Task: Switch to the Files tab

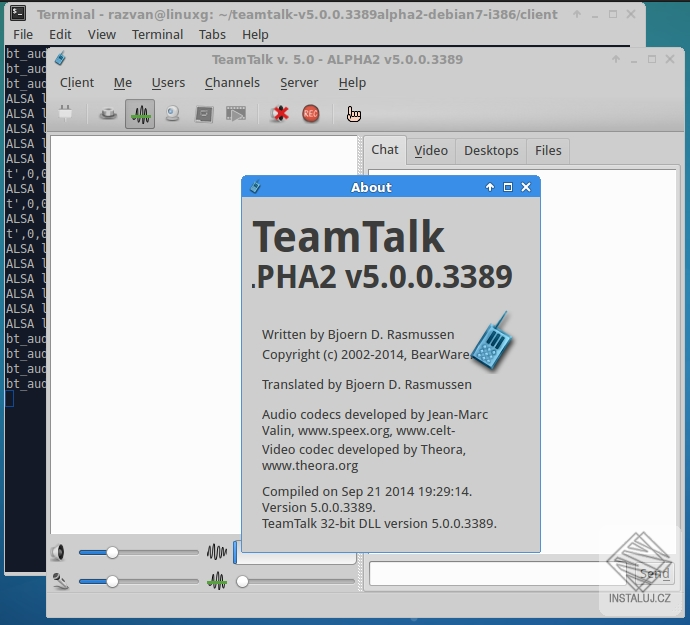Action: (548, 151)
